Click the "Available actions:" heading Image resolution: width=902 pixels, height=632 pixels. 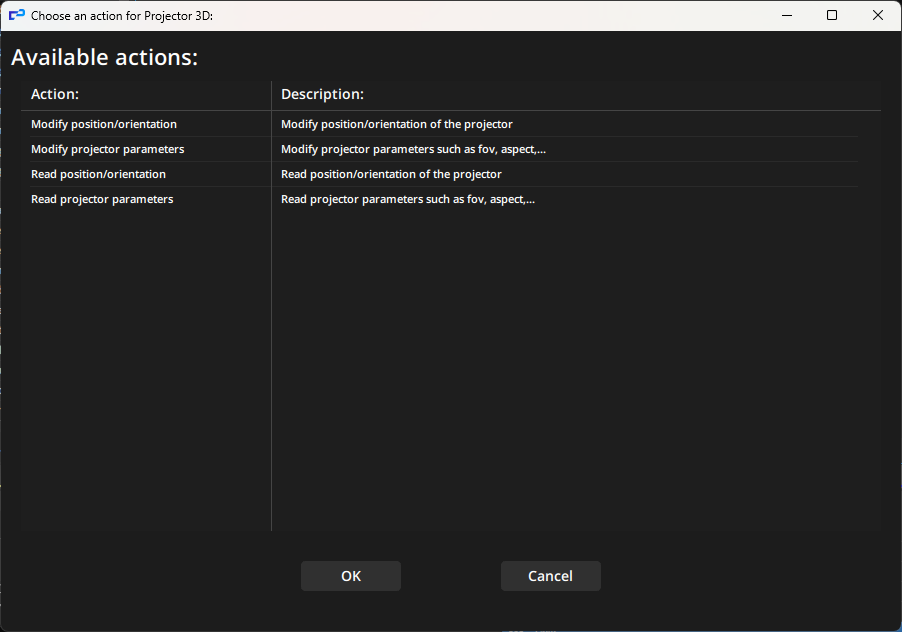tap(104, 57)
